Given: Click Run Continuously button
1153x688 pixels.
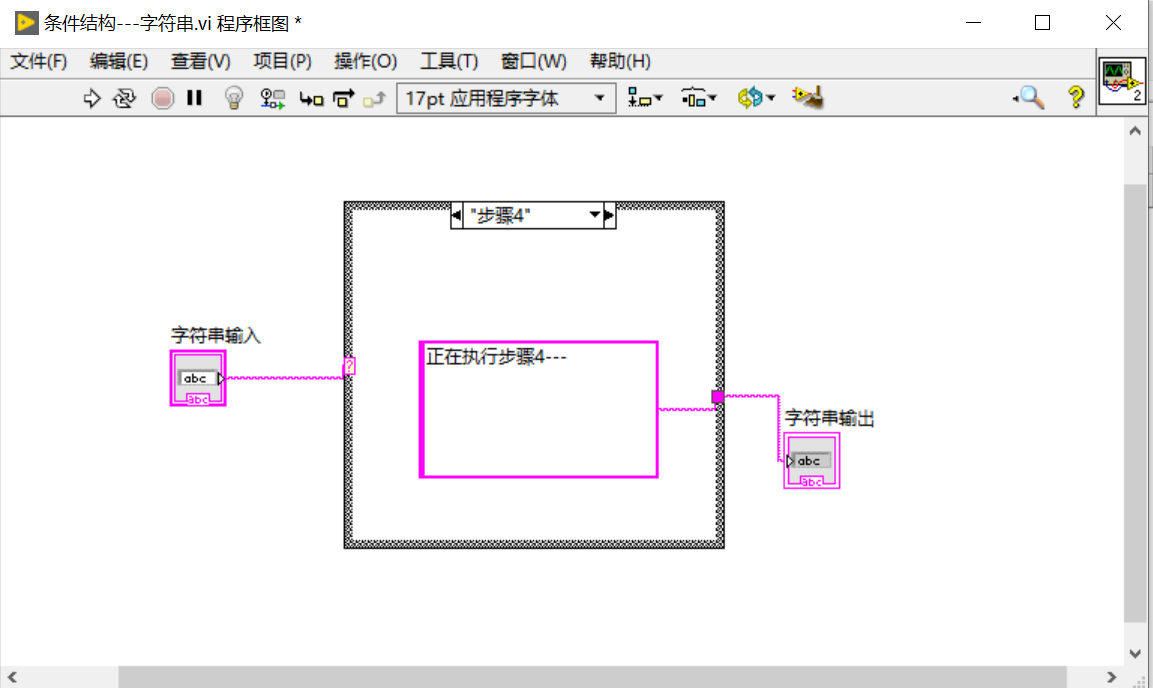Looking at the screenshot, I should coord(124,98).
